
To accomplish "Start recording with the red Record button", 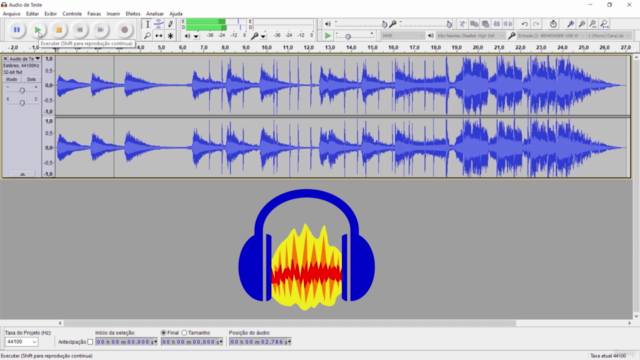I will tap(124, 30).
